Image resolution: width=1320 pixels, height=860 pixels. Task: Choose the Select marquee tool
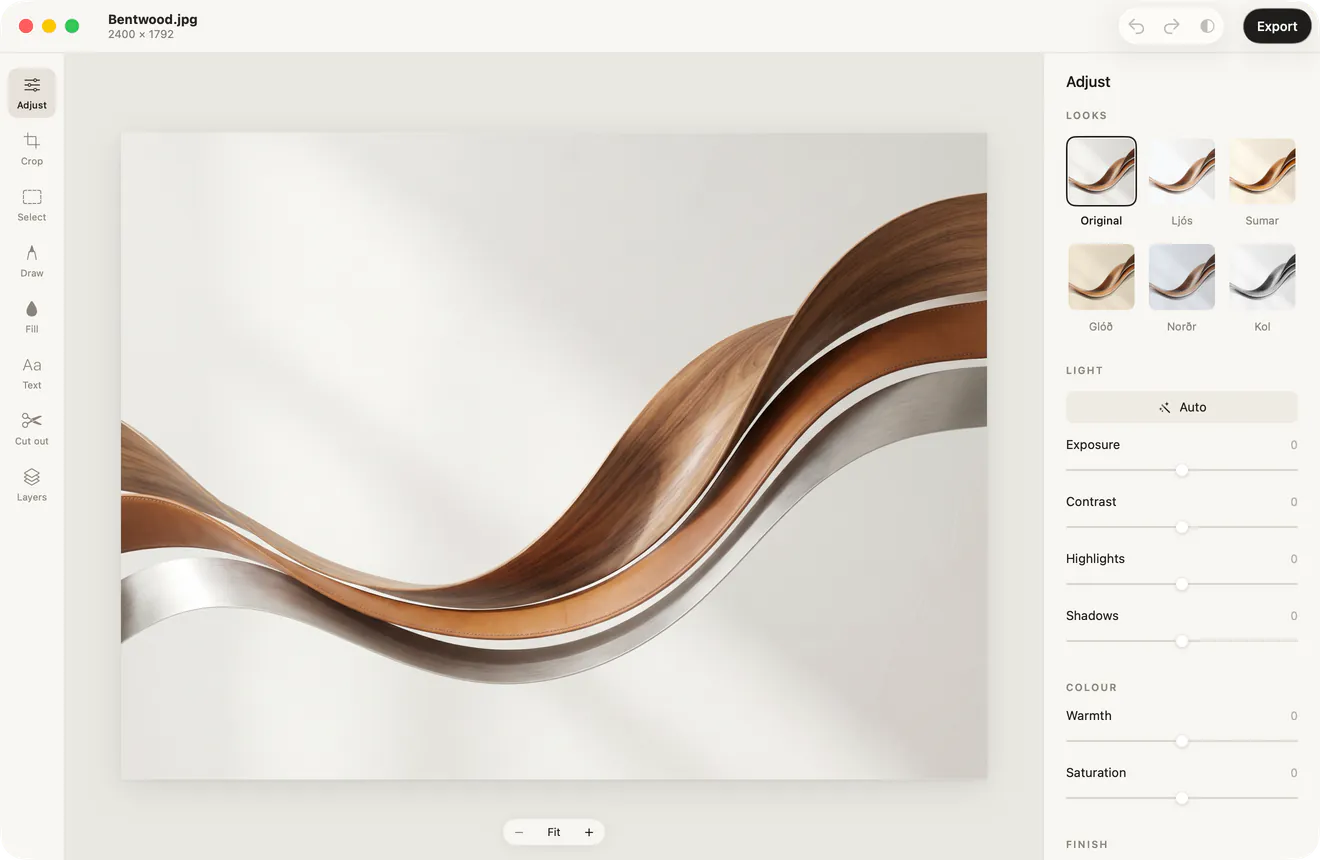pyautogui.click(x=32, y=205)
